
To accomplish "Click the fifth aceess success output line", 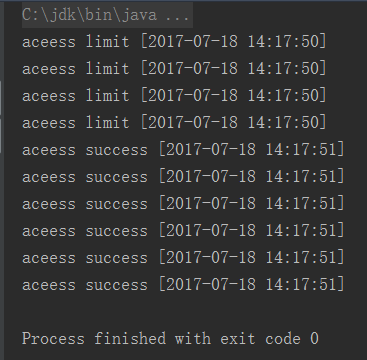I will 183,258.
